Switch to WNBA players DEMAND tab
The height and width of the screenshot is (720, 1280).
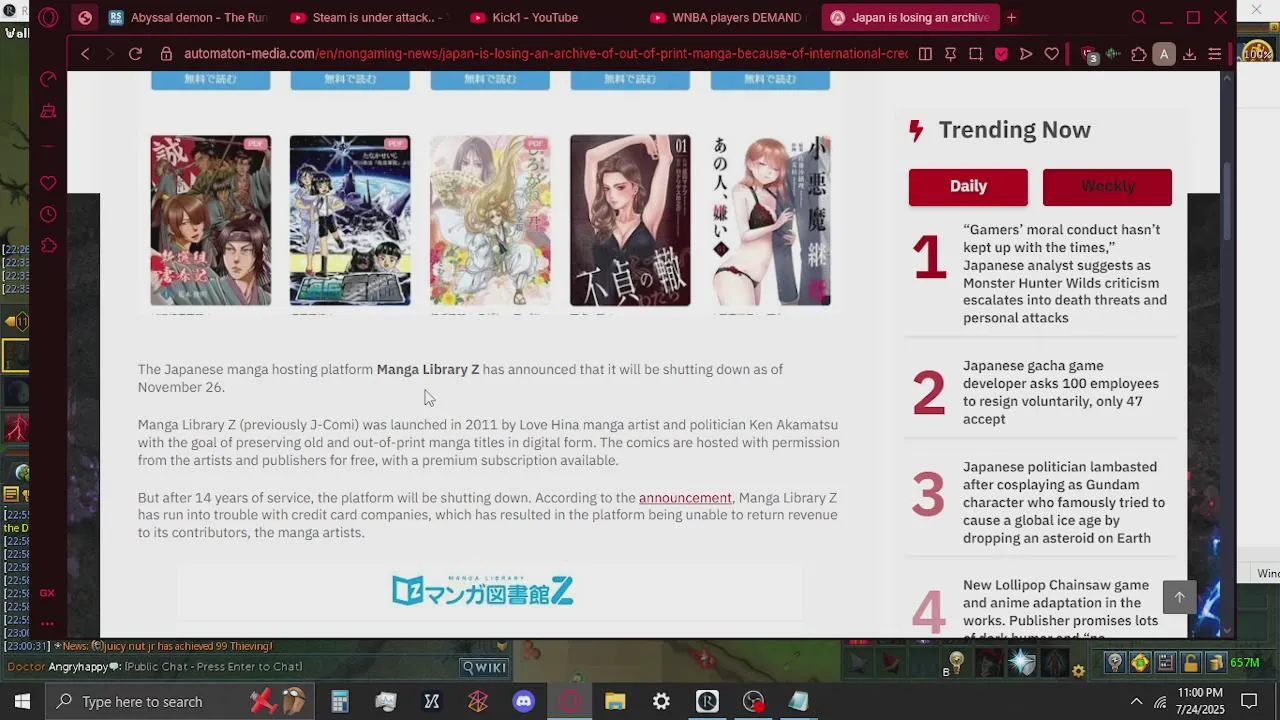pos(728,18)
